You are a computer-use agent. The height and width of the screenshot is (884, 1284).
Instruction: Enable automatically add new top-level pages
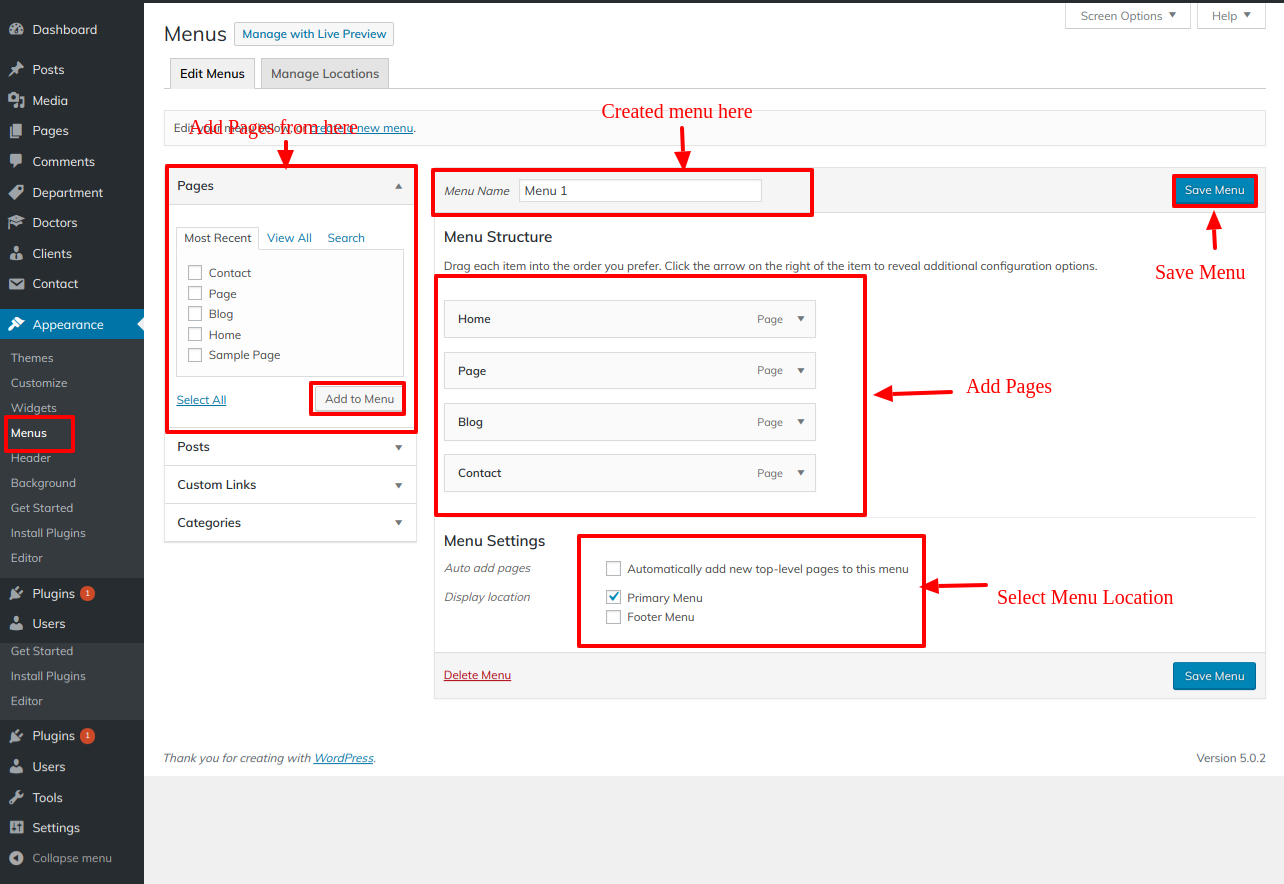[x=614, y=569]
